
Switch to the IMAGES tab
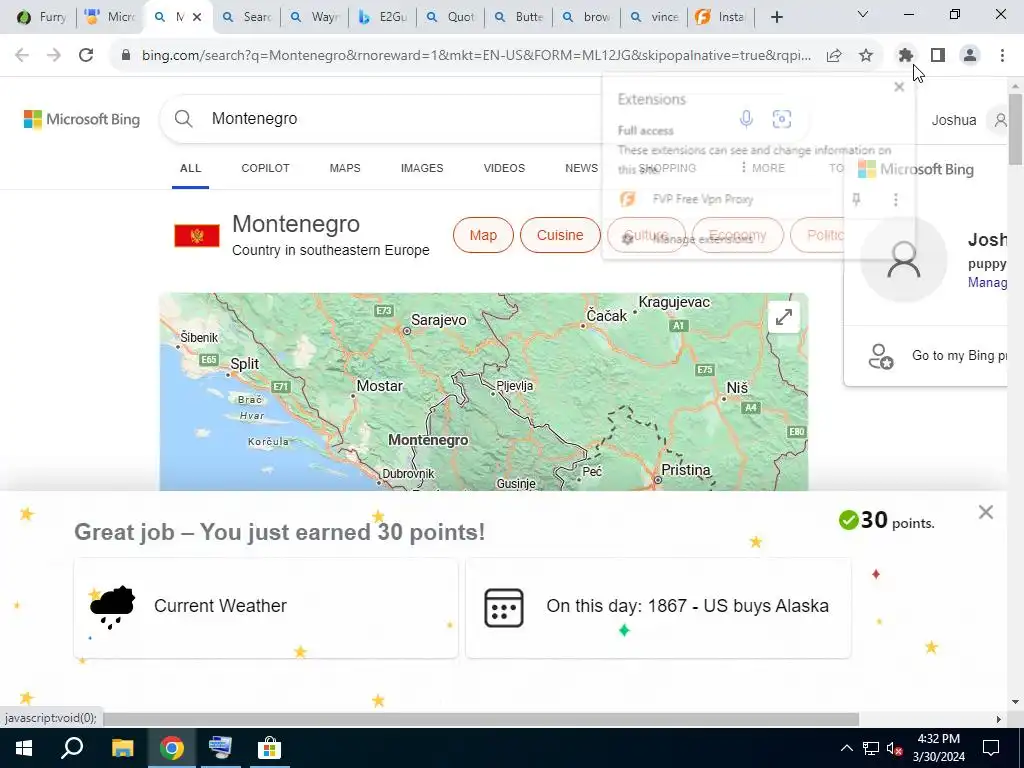tap(422, 168)
